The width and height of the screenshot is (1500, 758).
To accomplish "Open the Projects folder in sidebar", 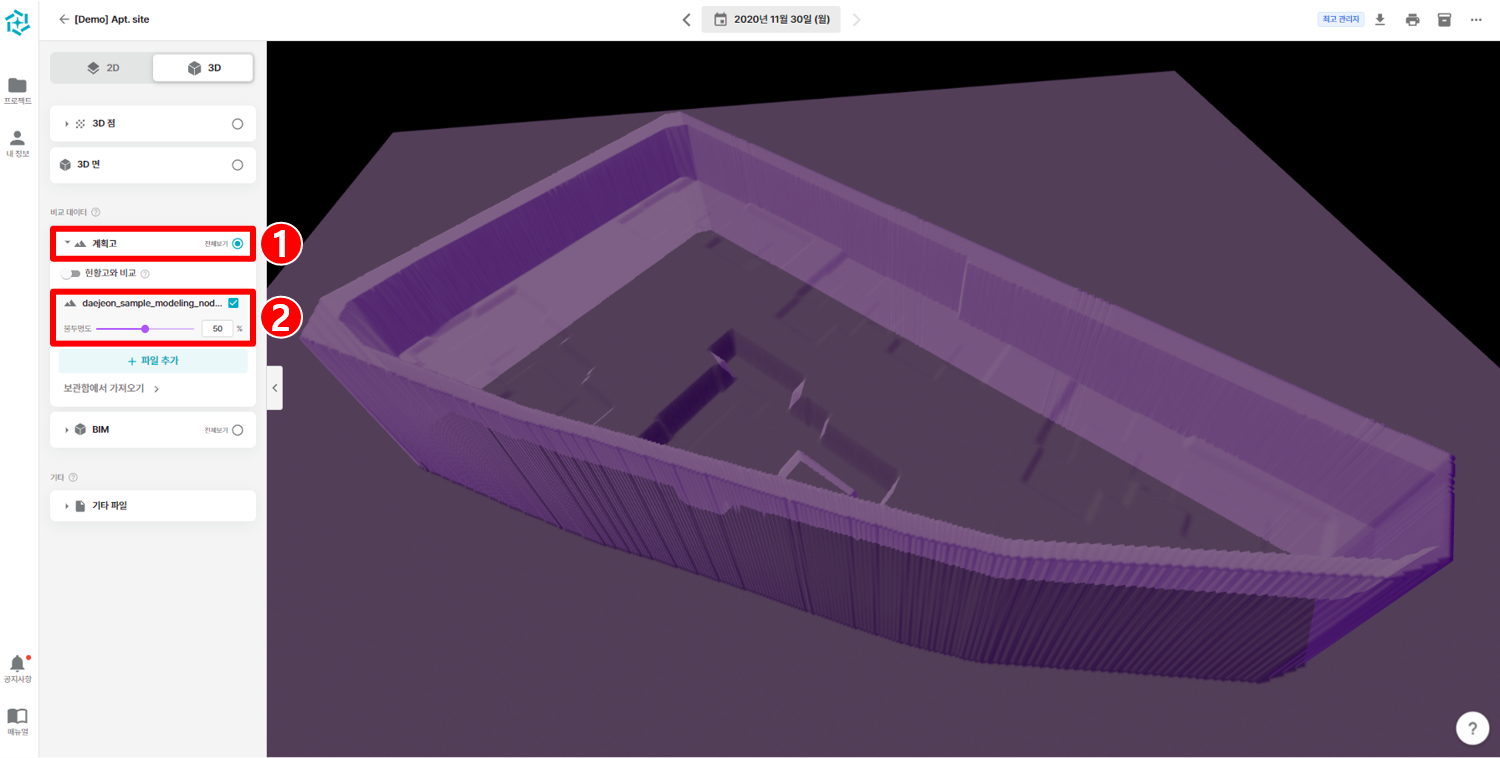I will (x=17, y=90).
